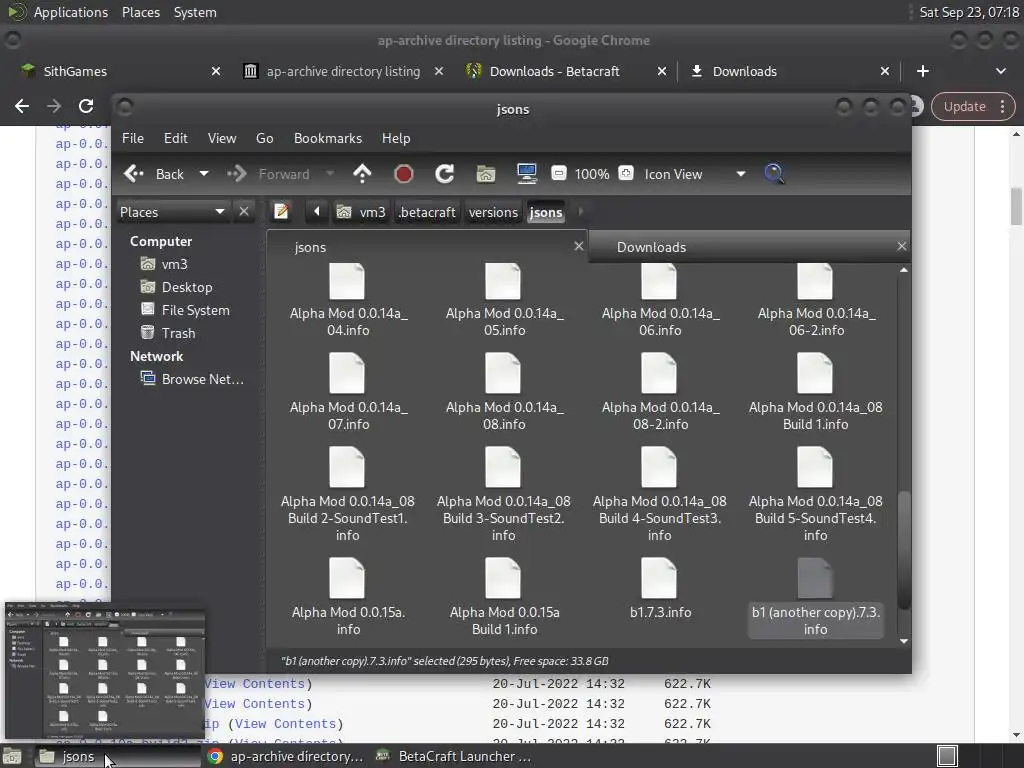
Task: Open the Chrome tab search chevron
Action: [1000, 71]
